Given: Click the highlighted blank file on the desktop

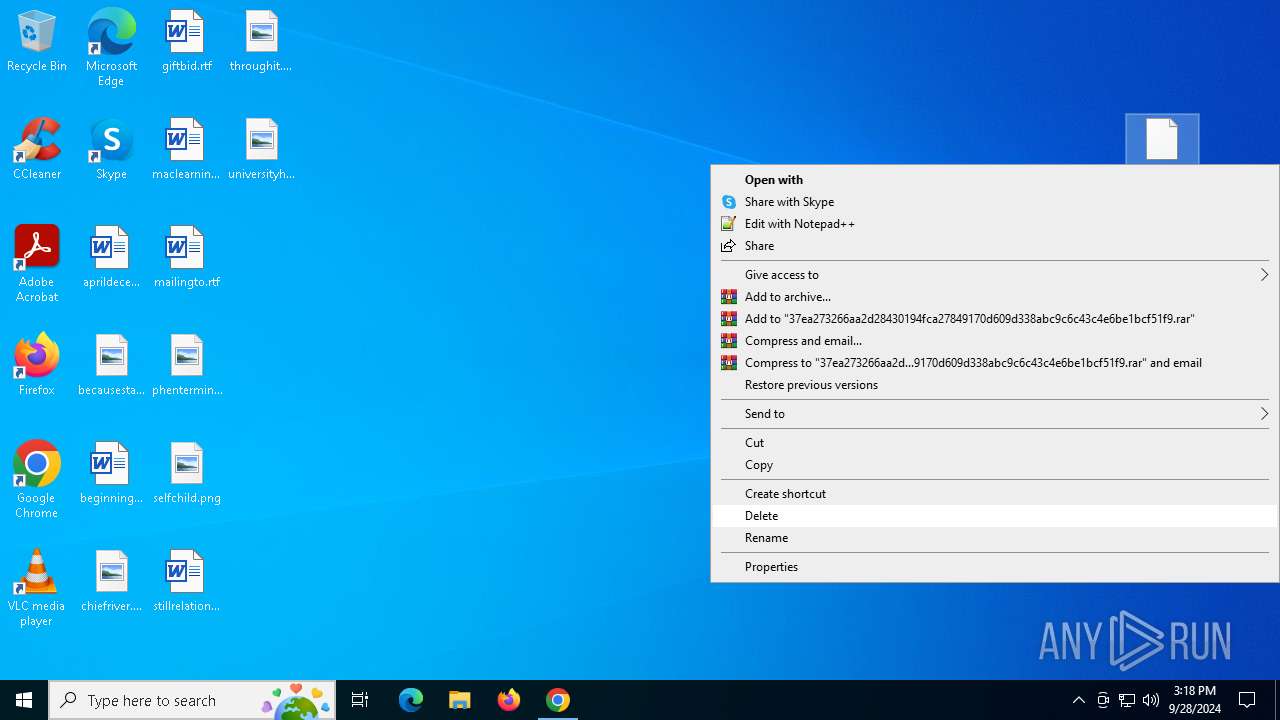Looking at the screenshot, I should click(1162, 139).
